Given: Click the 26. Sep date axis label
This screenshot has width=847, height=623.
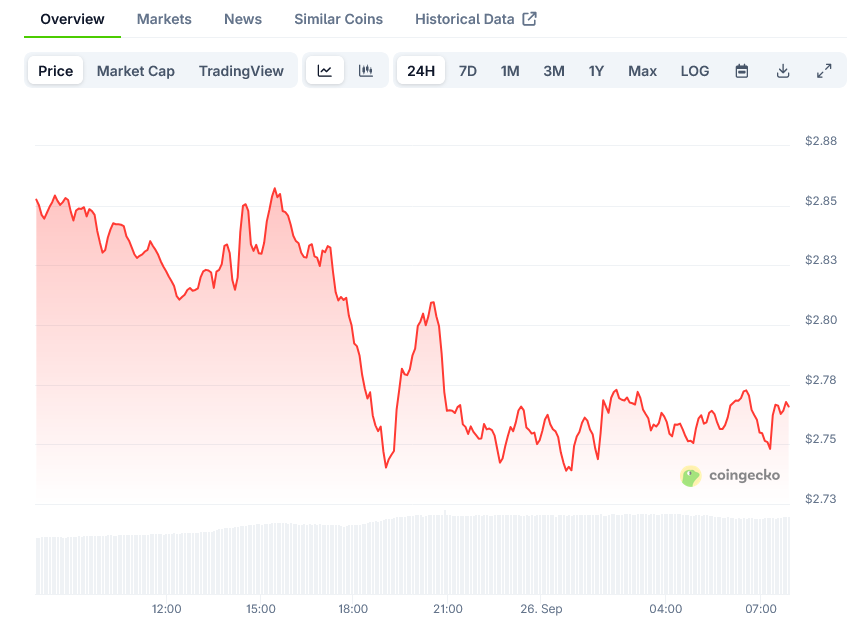Looking at the screenshot, I should click(x=541, y=609).
